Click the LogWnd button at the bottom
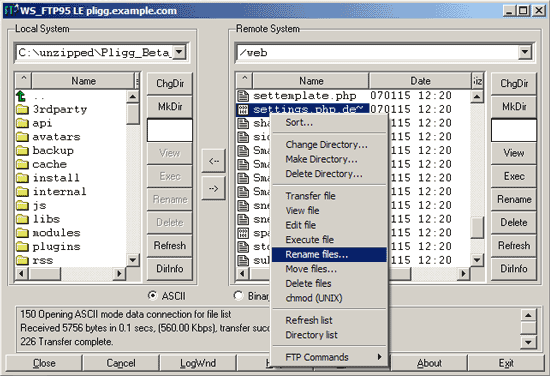Viewport: 550px width, 376px height. pos(198,363)
